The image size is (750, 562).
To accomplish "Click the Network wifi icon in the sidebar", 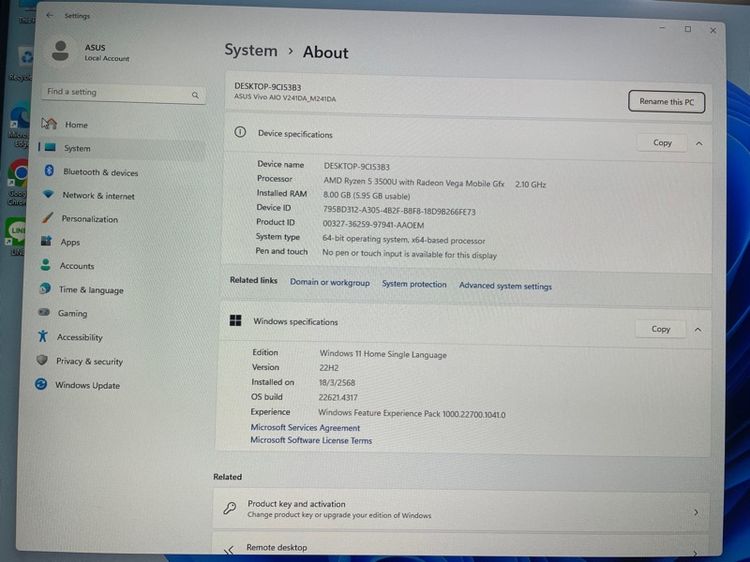I will pos(48,194).
